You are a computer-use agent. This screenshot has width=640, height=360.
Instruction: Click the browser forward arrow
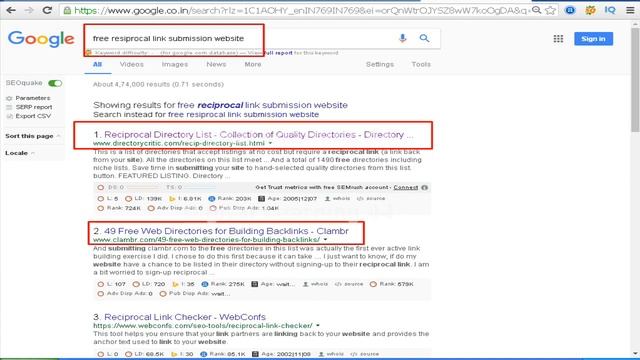coord(29,10)
